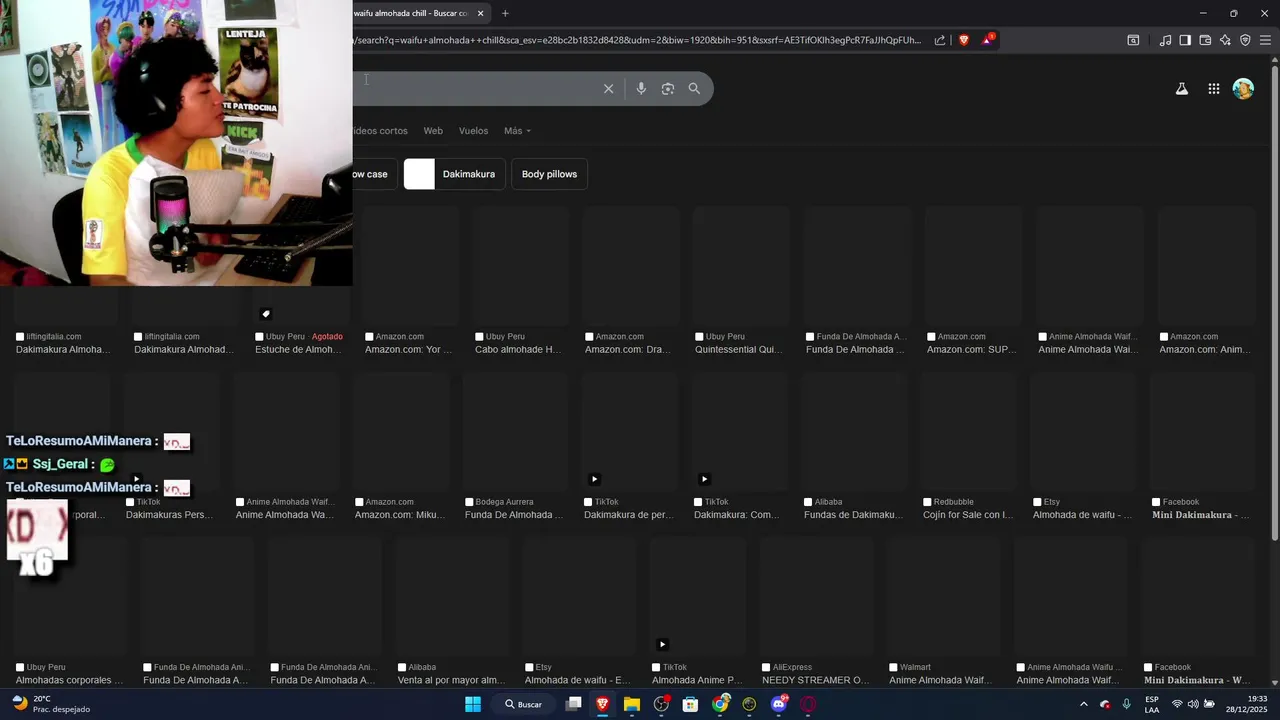Open the Brave VPN shield icon

pyautogui.click(x=1245, y=40)
